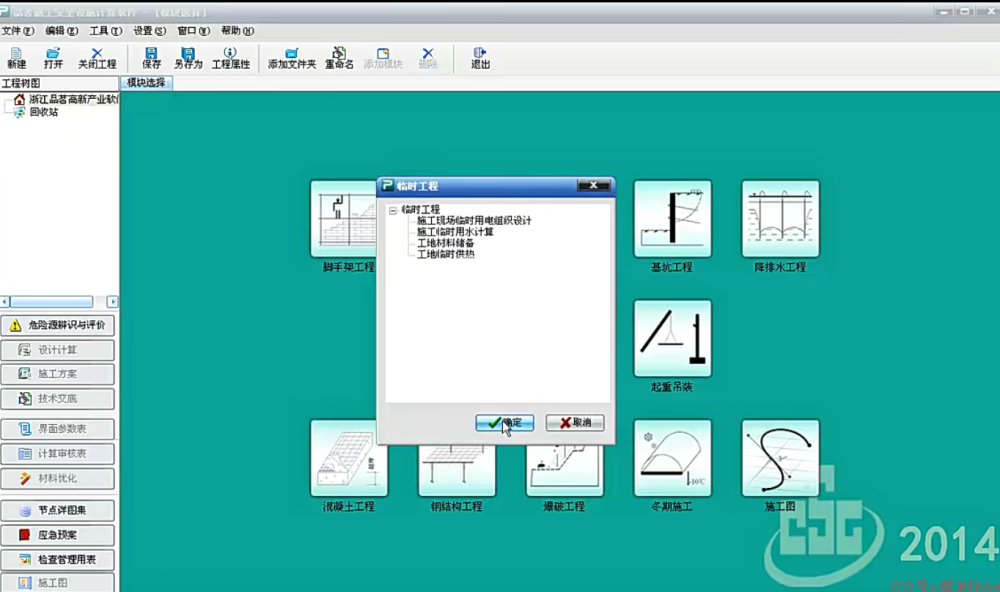This screenshot has height=592, width=1000.
Task: Collapse the 临时工程 tree node
Action: [x=392, y=210]
